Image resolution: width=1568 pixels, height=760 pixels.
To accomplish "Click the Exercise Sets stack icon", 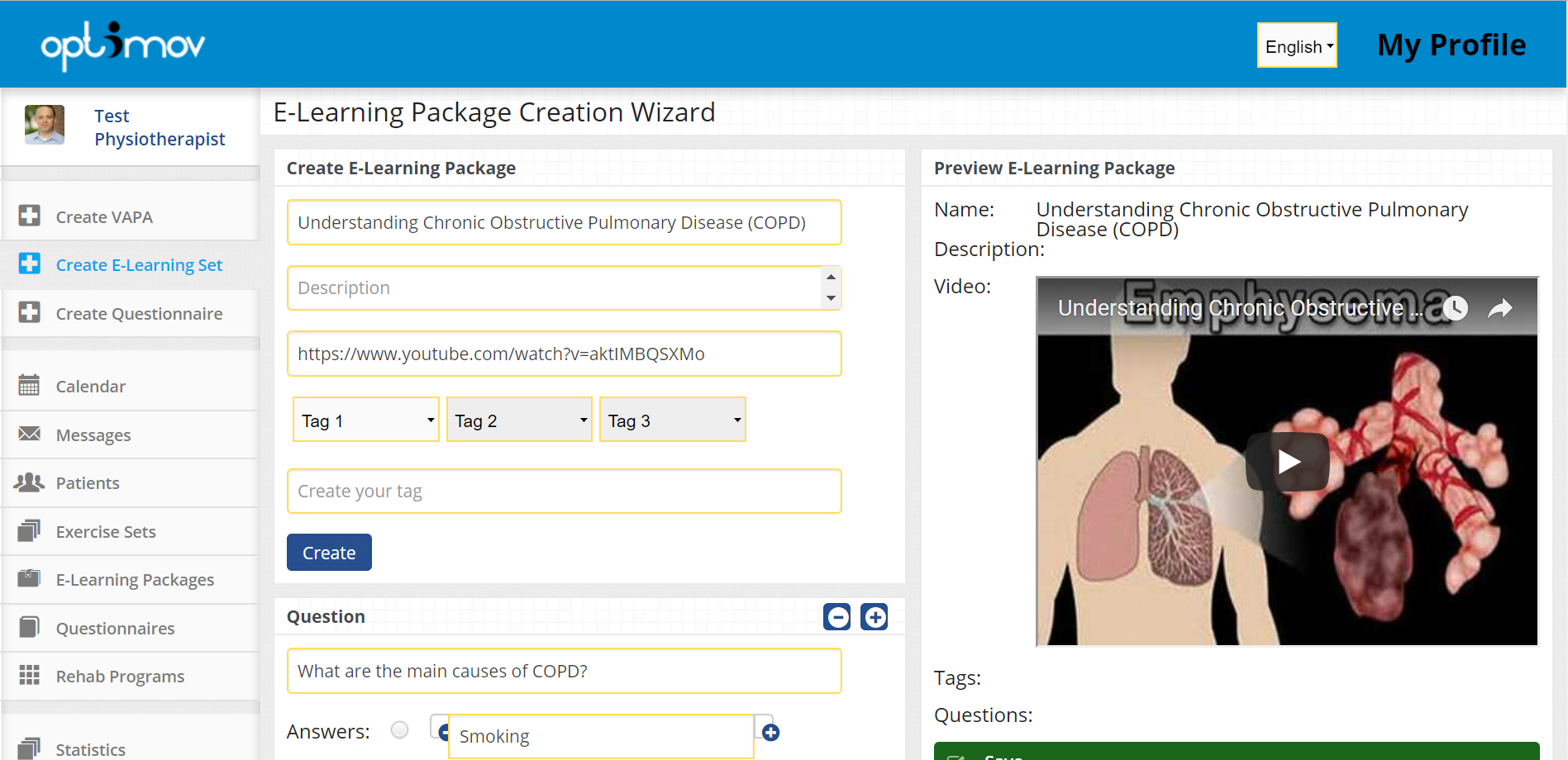I will (29, 530).
